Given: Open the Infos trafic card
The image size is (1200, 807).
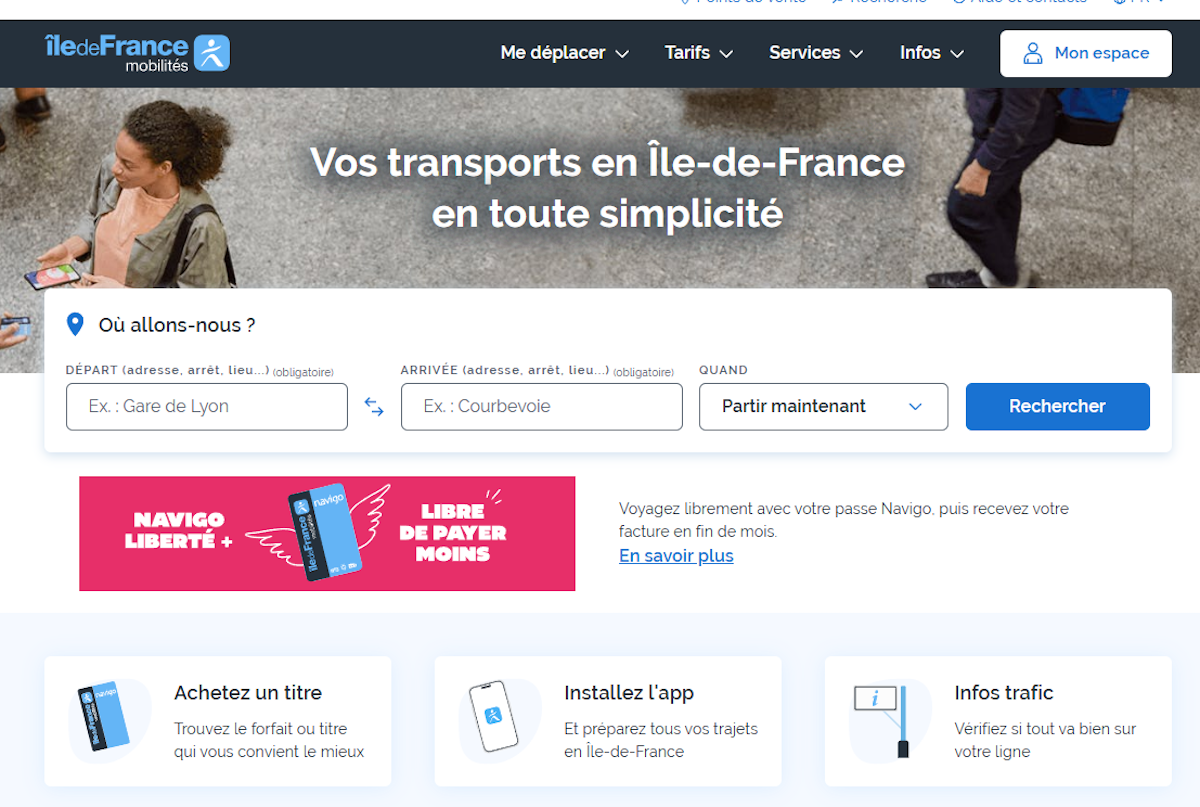Looking at the screenshot, I should click(x=998, y=721).
